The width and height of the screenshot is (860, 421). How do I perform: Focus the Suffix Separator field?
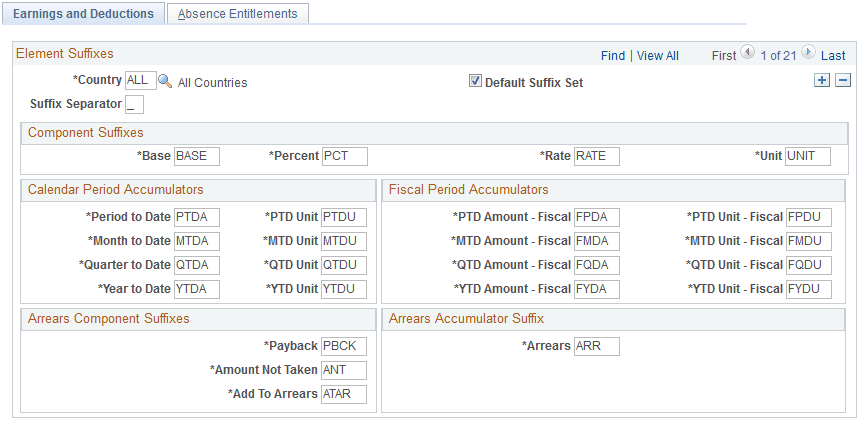134,104
